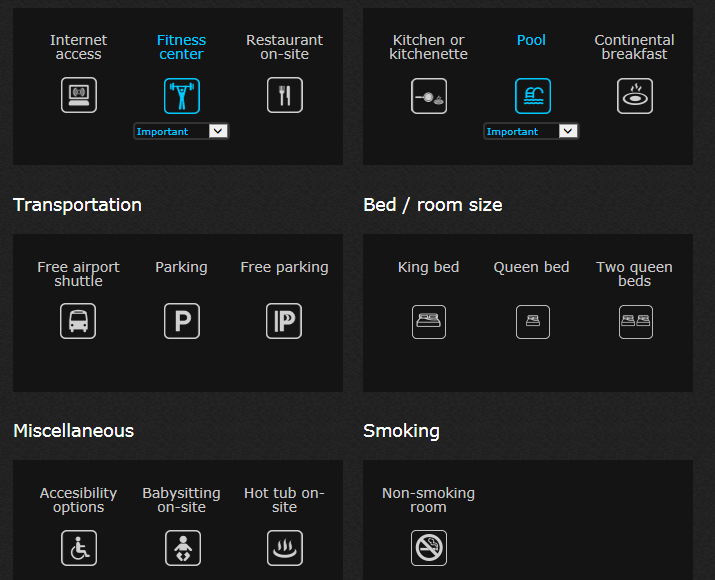The width and height of the screenshot is (715, 580).
Task: Toggle the Hot tub on-site icon
Action: (285, 548)
